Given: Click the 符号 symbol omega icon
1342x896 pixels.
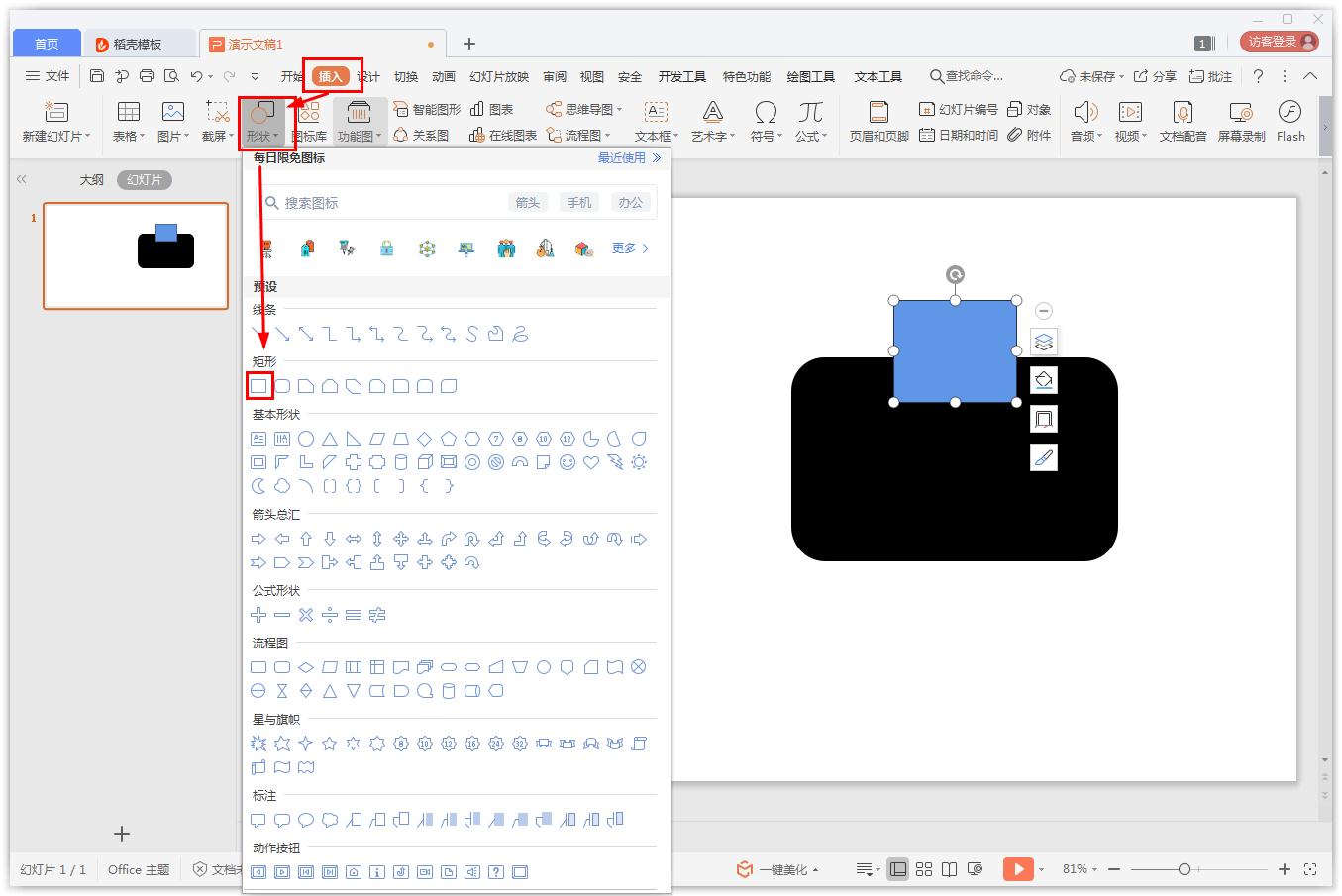Looking at the screenshot, I should click(765, 112).
